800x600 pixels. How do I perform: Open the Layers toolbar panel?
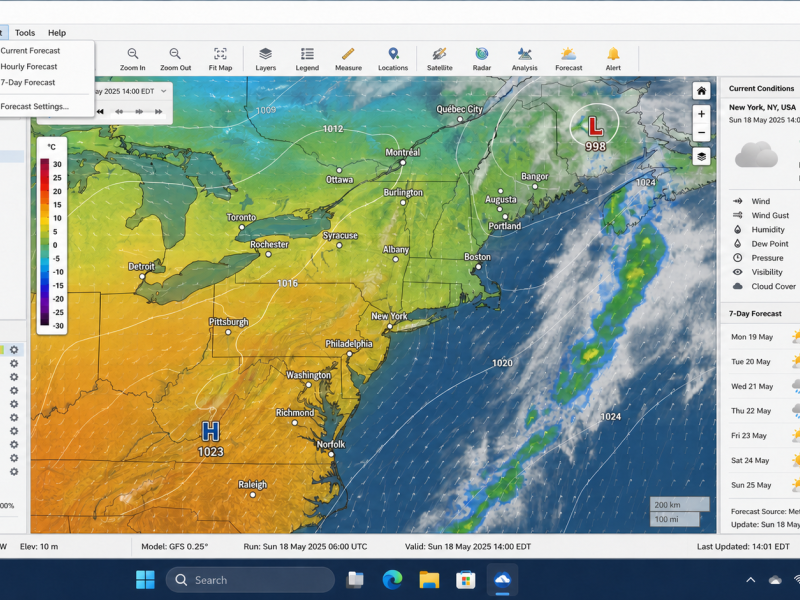coord(265,59)
